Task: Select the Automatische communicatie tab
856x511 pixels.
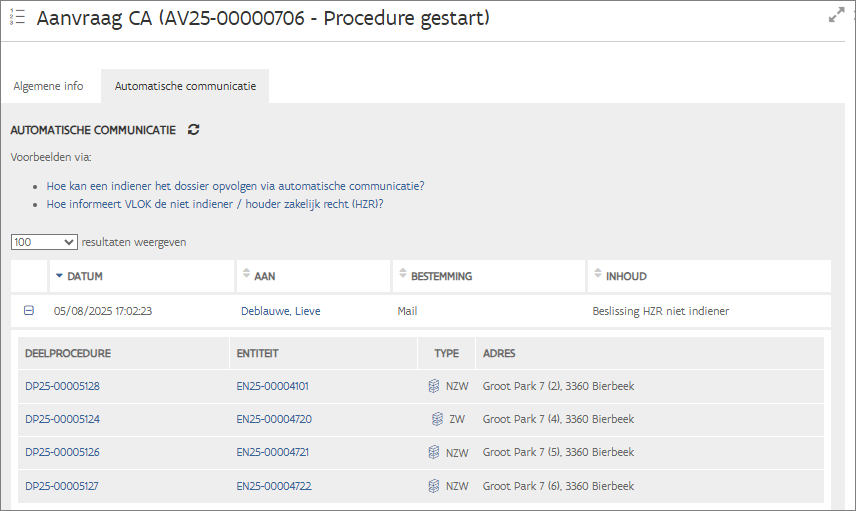Action: [x=185, y=86]
